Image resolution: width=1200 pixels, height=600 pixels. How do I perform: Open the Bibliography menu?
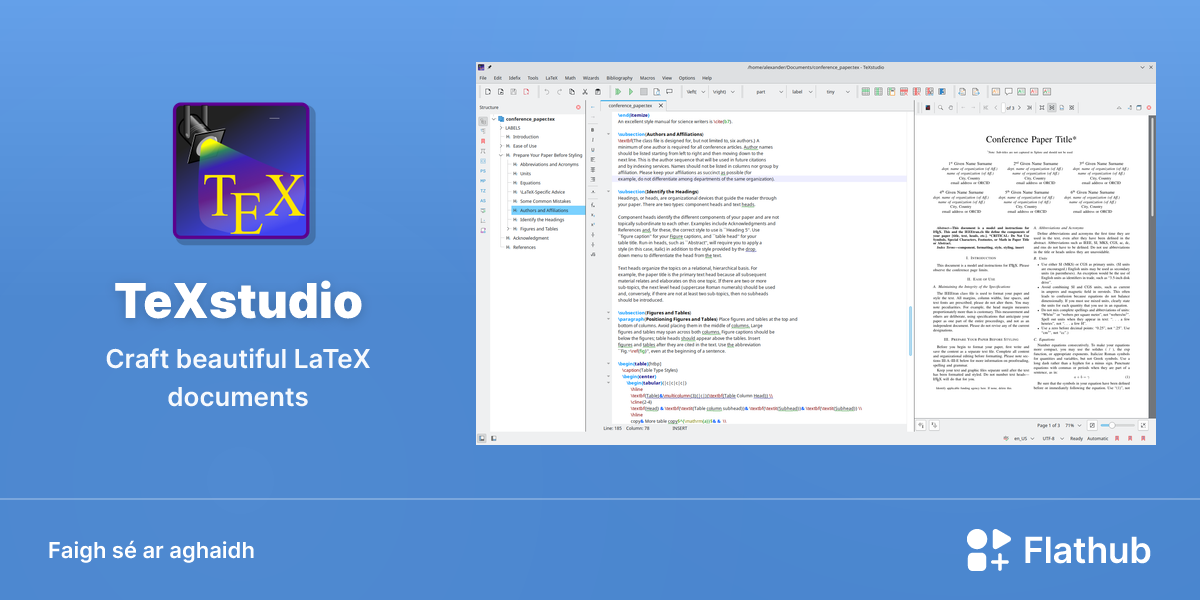coord(620,77)
